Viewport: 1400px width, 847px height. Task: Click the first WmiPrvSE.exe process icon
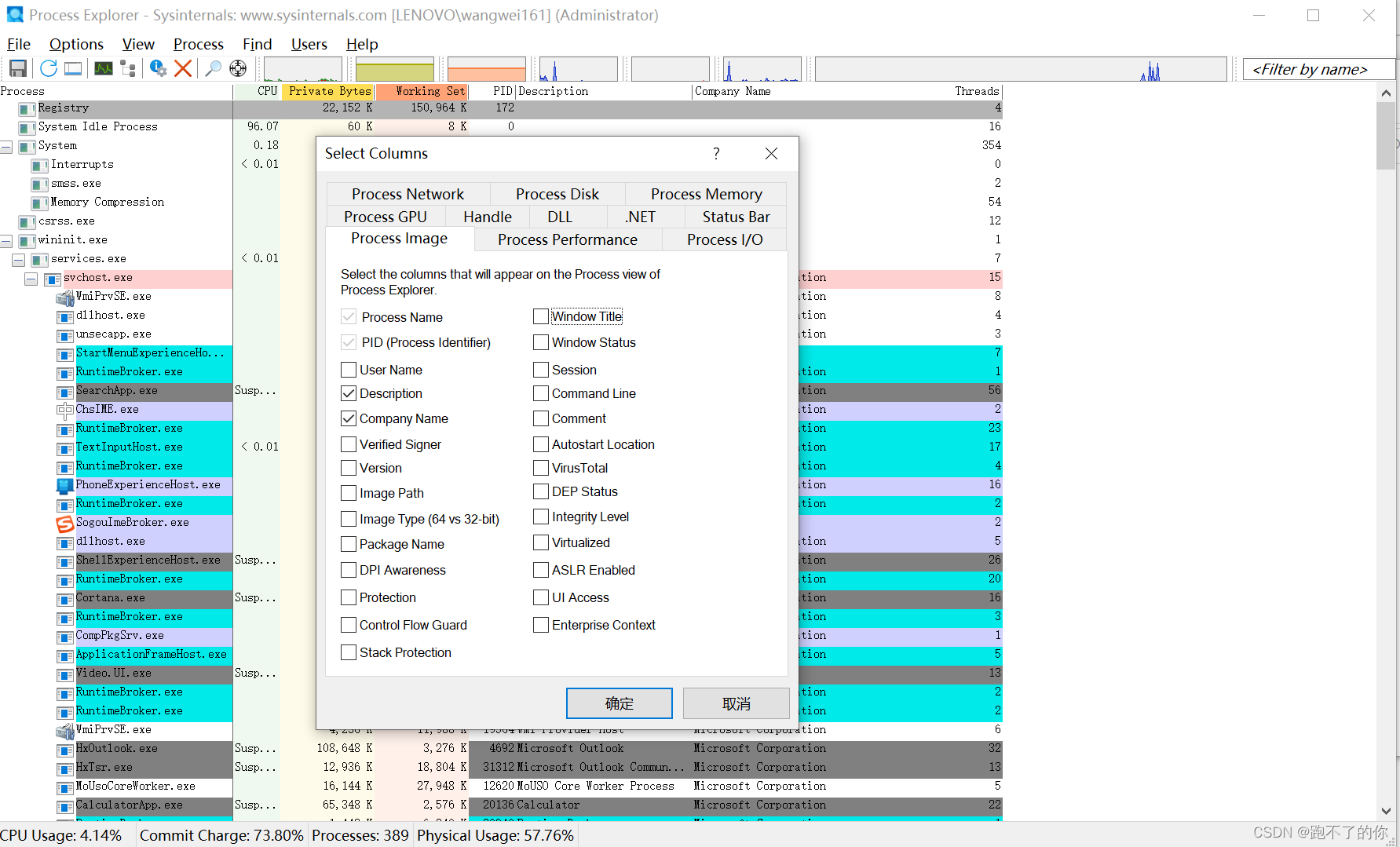65,298
